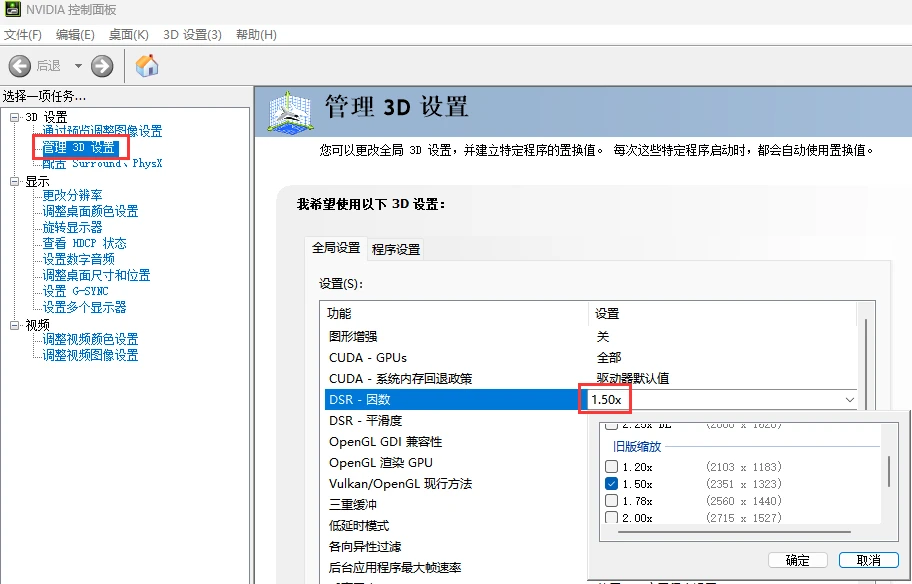912x584 pixels.
Task: Collapse the 3D 设置 tree node
Action: click(x=15, y=117)
